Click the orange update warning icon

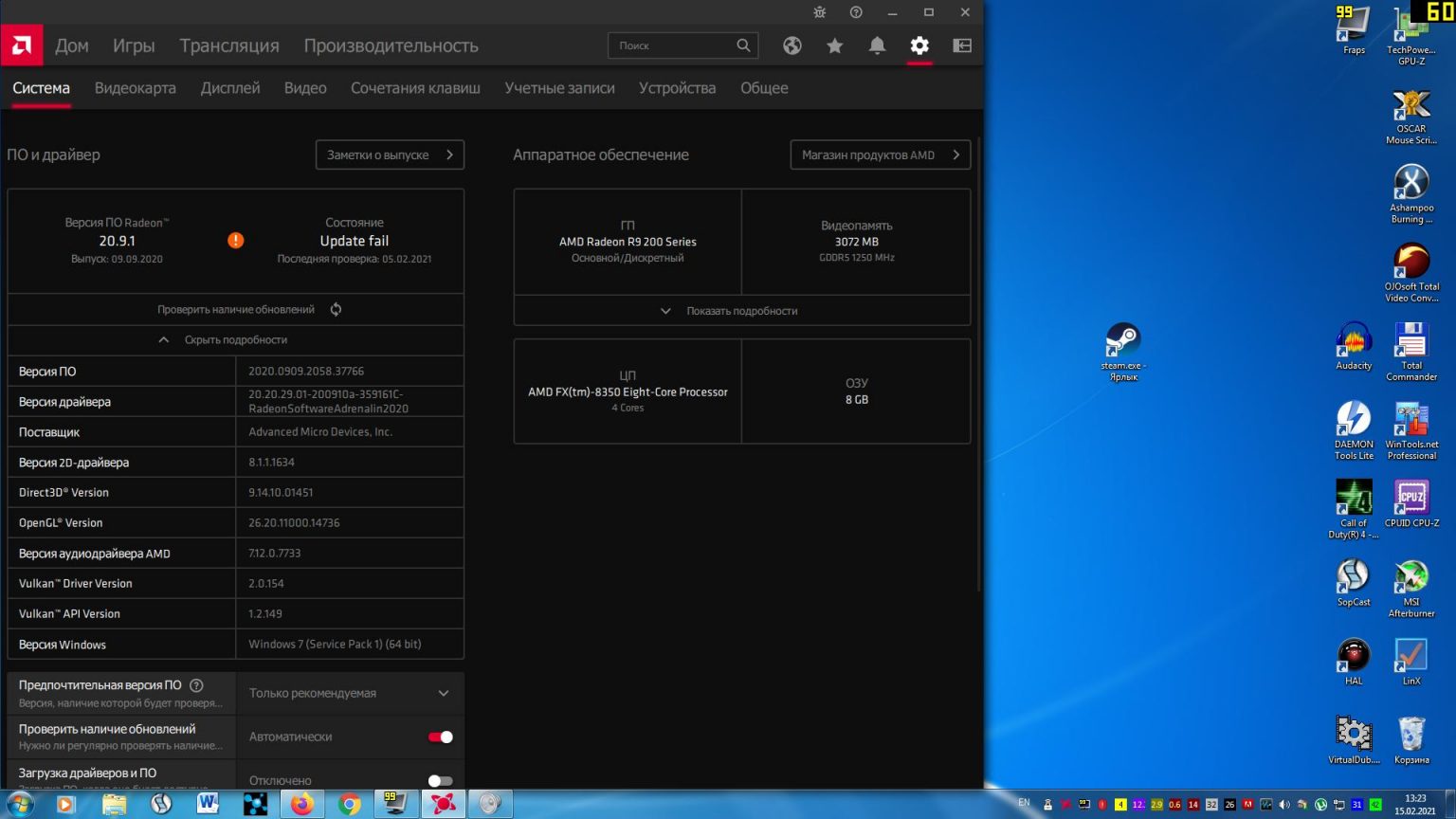click(x=236, y=241)
